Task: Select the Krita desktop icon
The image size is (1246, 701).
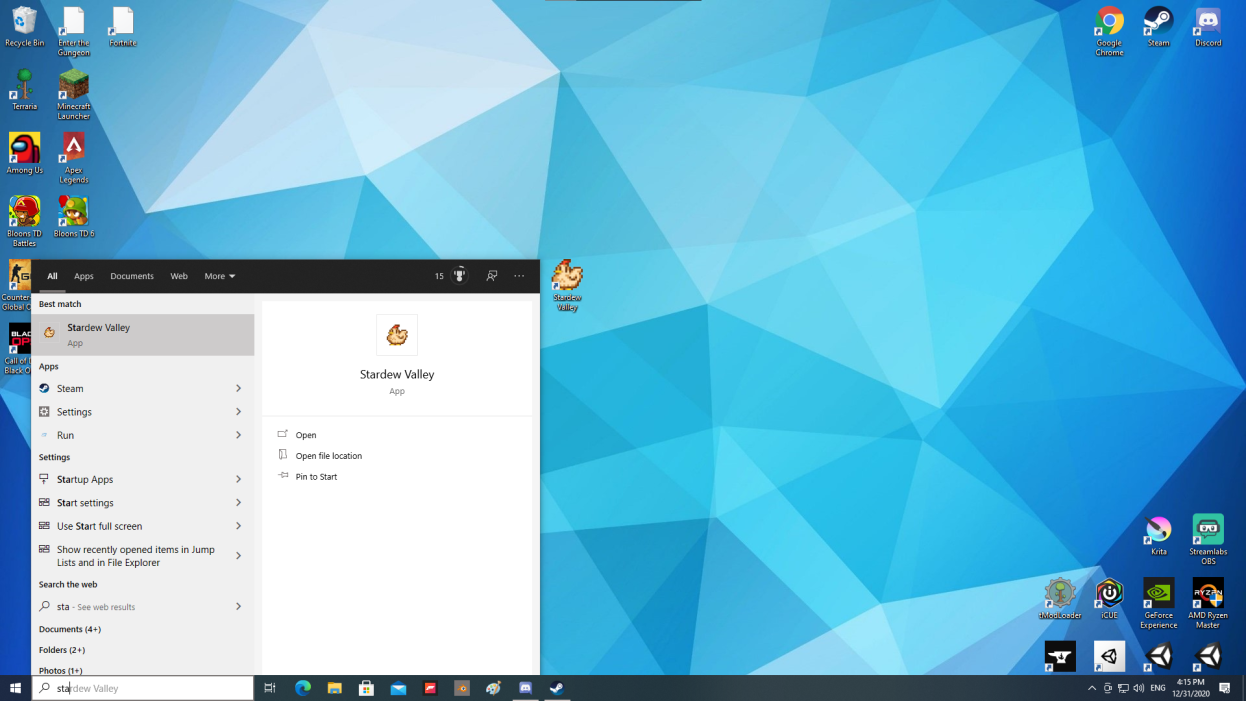Action: pyautogui.click(x=1158, y=535)
